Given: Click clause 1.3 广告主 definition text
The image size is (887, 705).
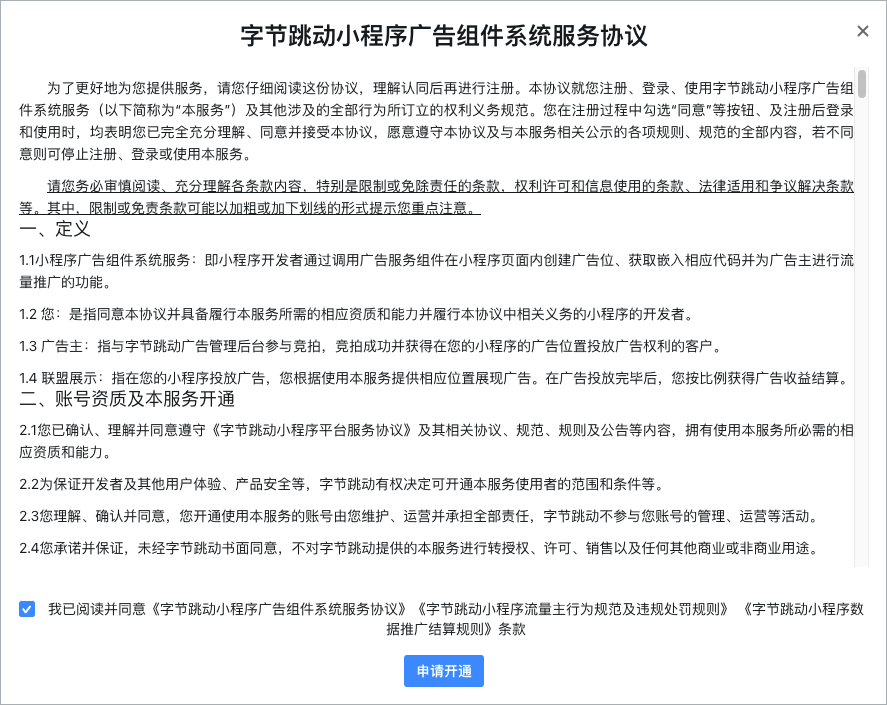Looking at the screenshot, I should [x=371, y=346].
